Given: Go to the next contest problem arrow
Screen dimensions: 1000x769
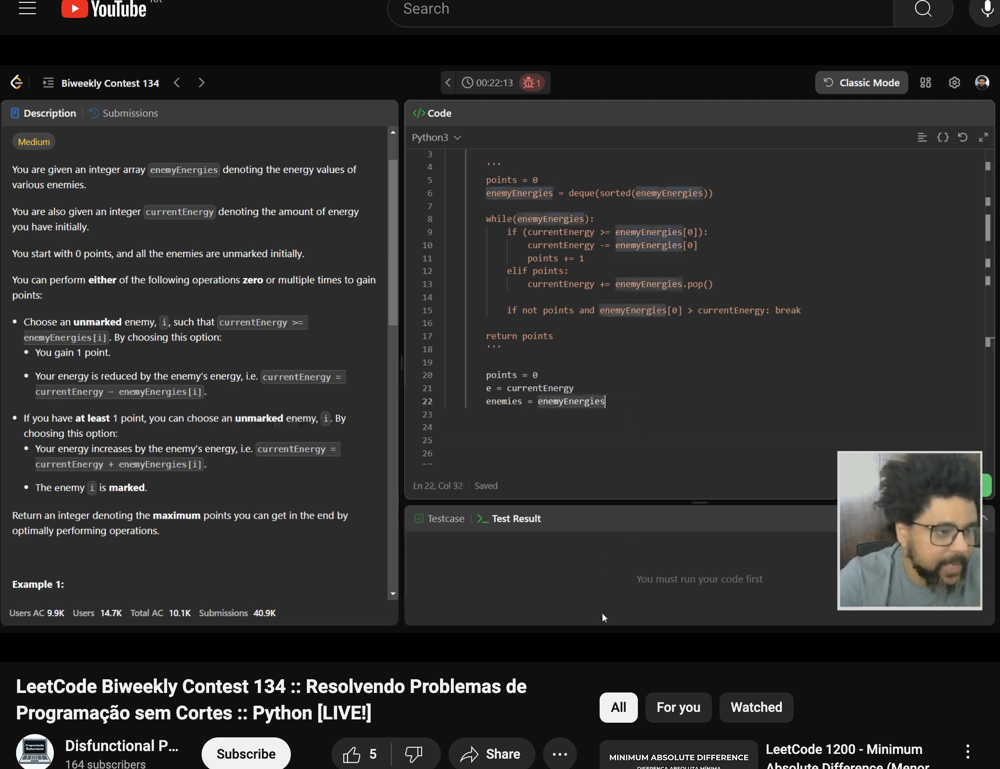Looking at the screenshot, I should 202,83.
